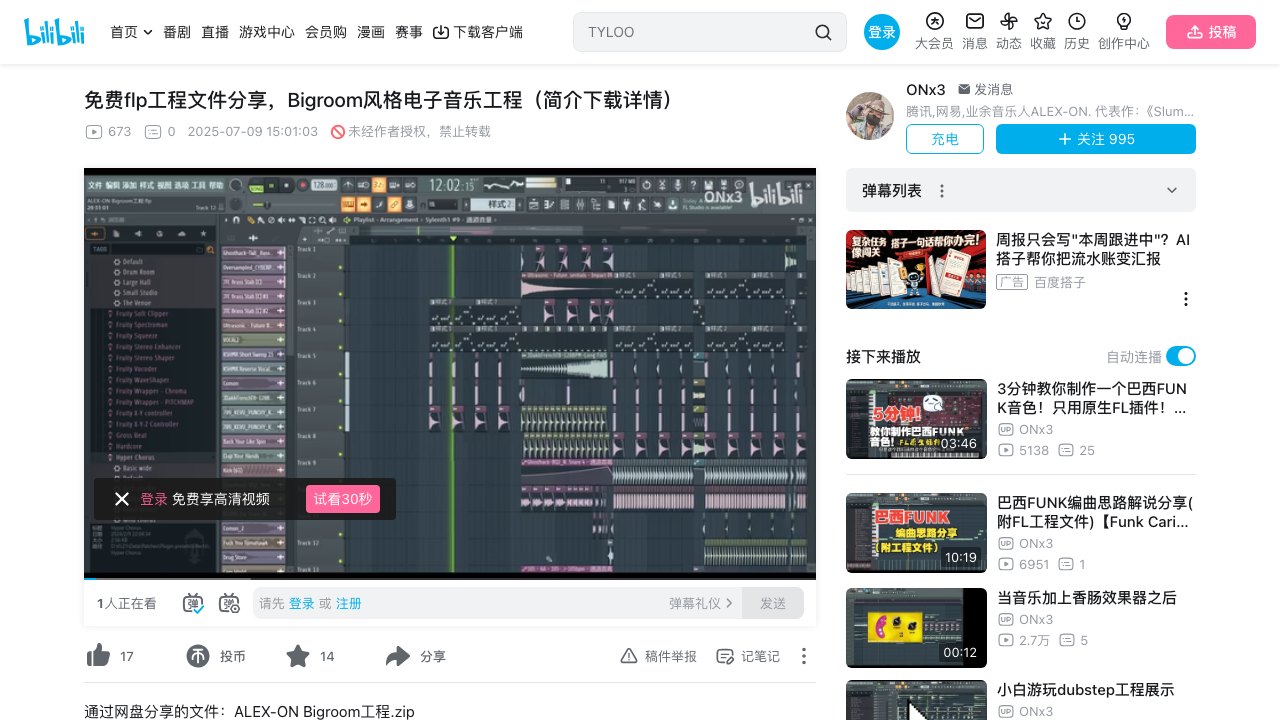Open the 10:19 巴西FUNK编曲 video thumbnail
Image resolution: width=1280 pixels, height=720 pixels.
(x=916, y=533)
